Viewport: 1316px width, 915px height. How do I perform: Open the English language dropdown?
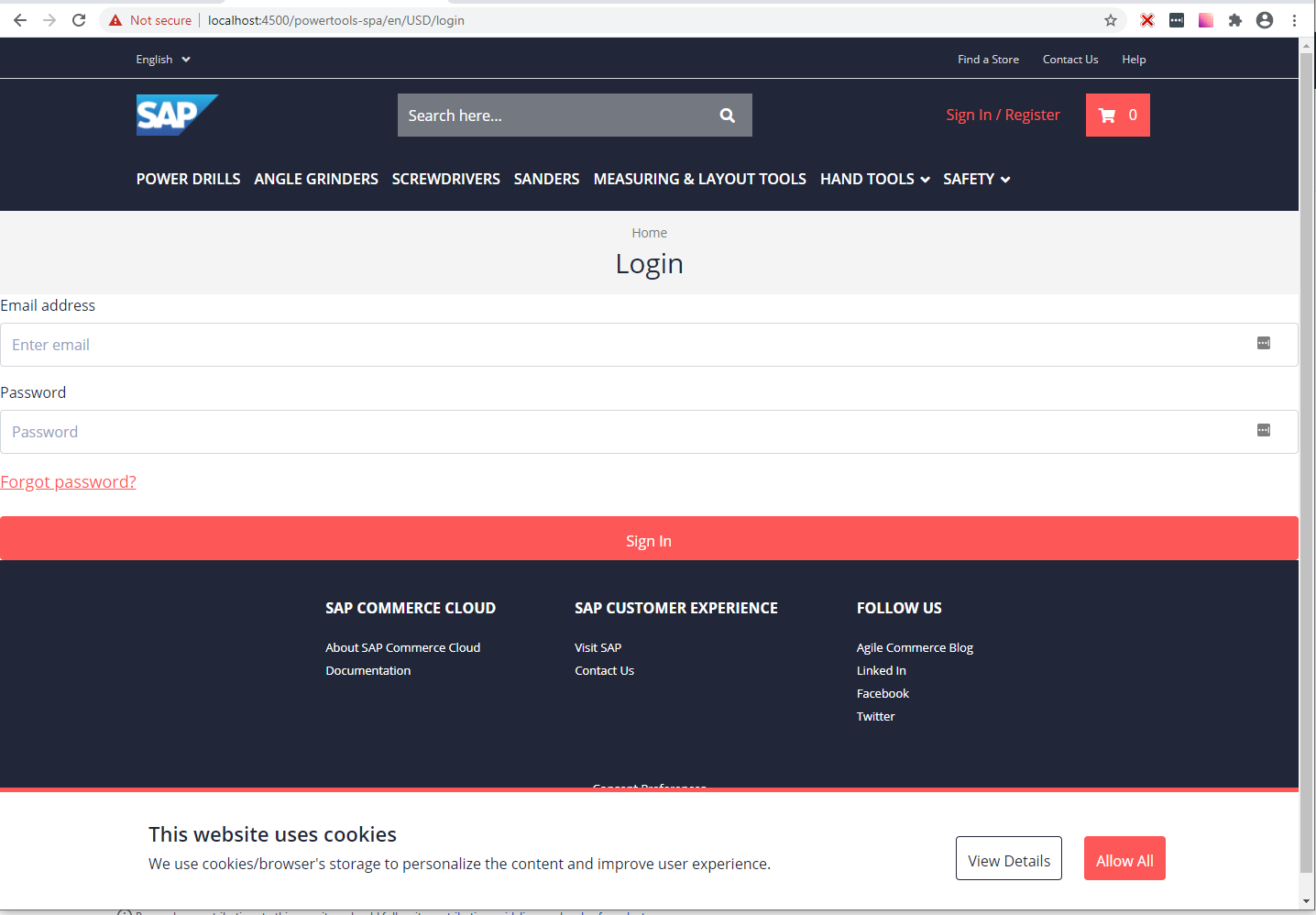coord(163,60)
